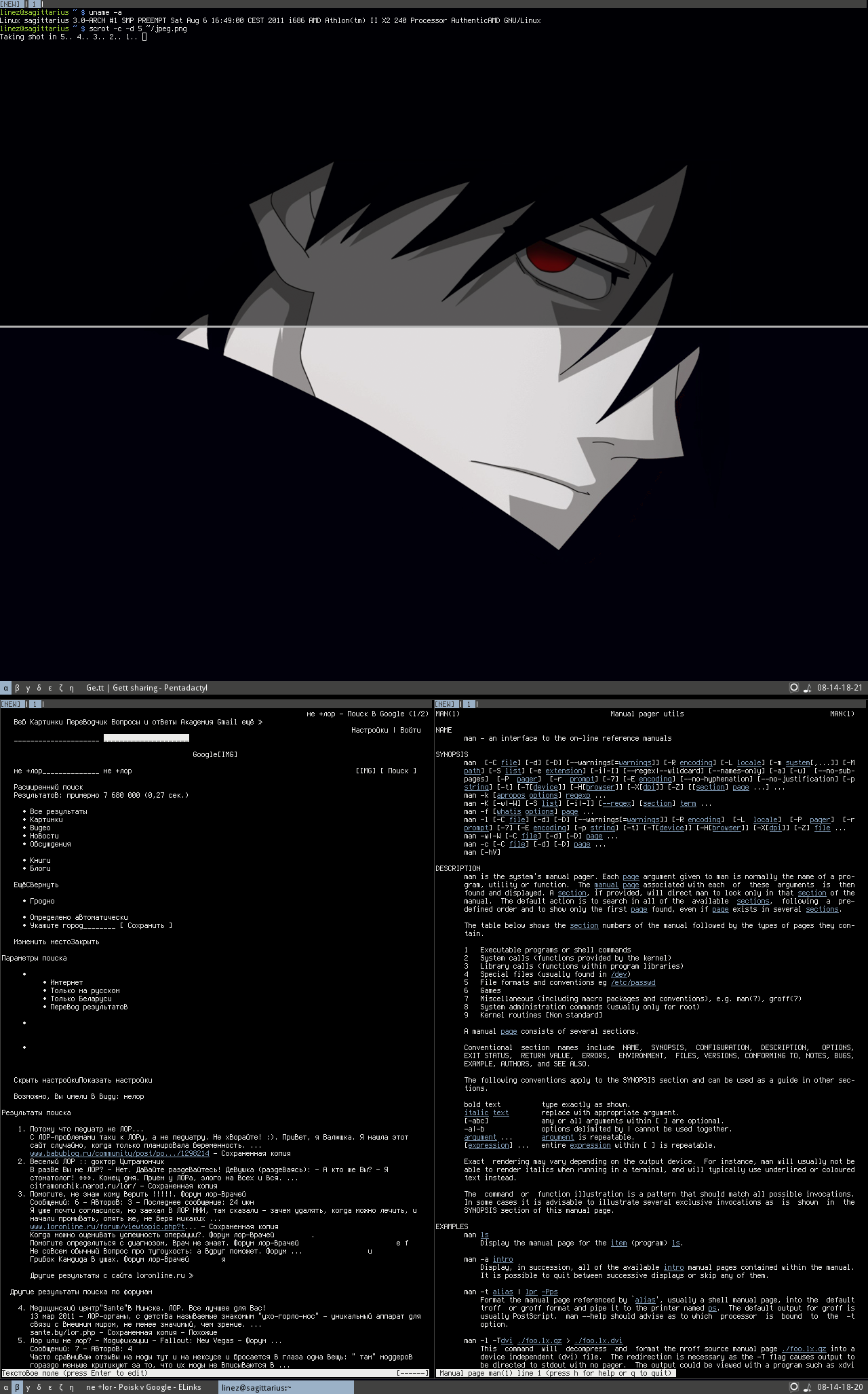The image size is (868, 1394).
Task: Click circle tray icon in bottom ELinks bar
Action: (794, 1387)
